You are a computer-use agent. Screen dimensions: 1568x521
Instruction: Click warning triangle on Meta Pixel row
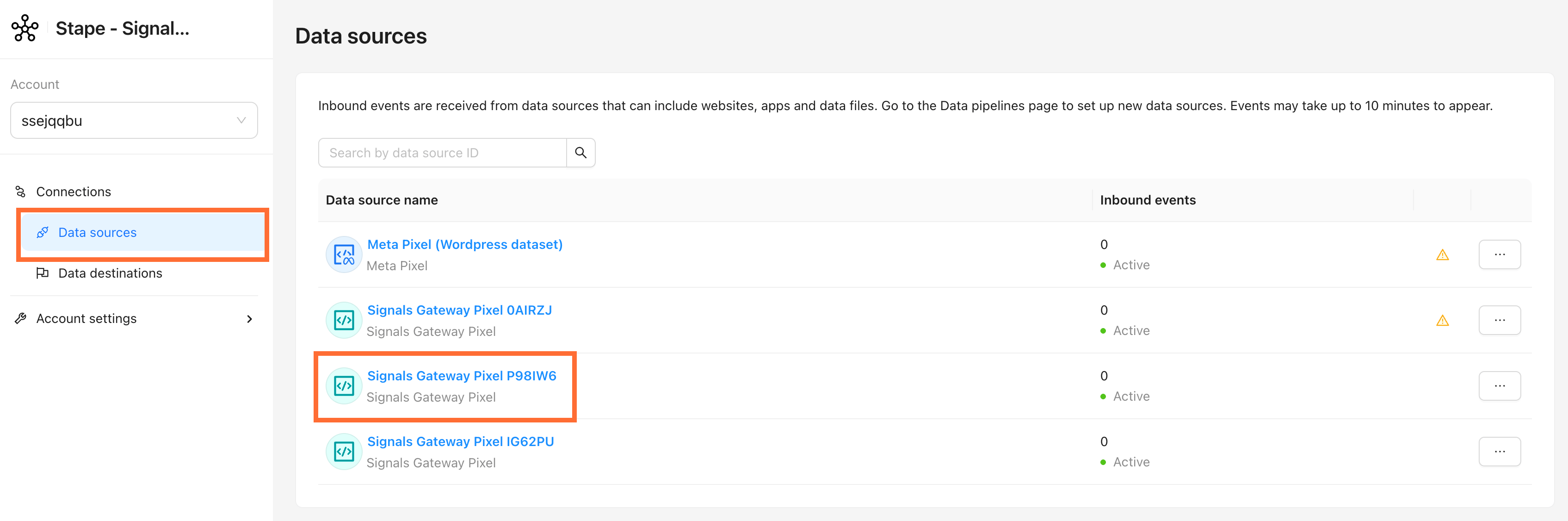tap(1442, 255)
